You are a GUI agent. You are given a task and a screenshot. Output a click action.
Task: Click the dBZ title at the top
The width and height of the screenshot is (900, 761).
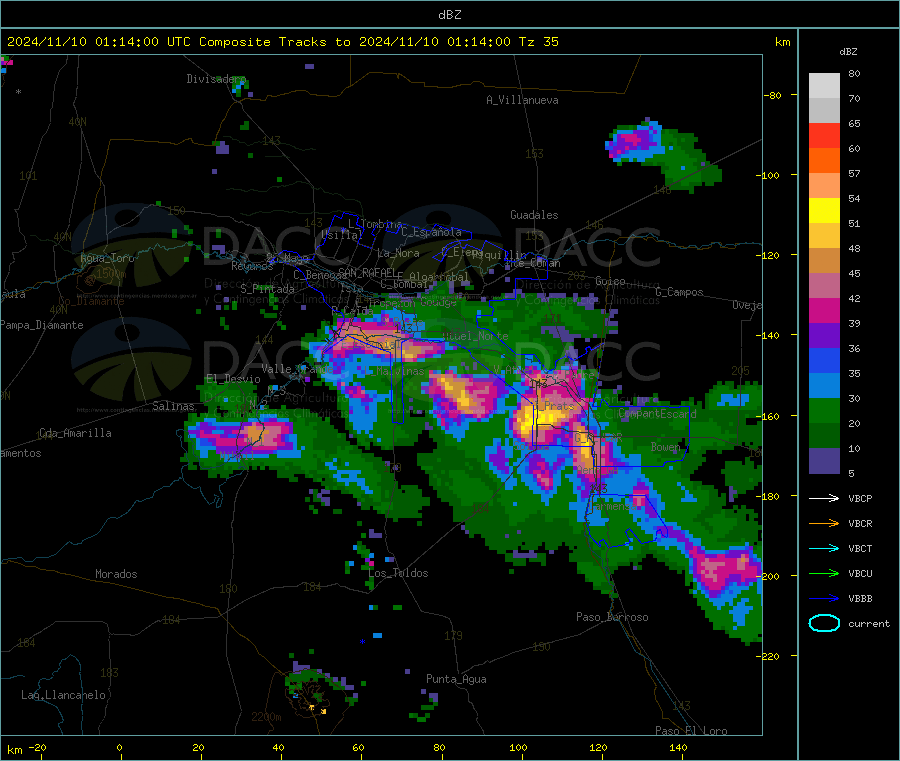449,15
